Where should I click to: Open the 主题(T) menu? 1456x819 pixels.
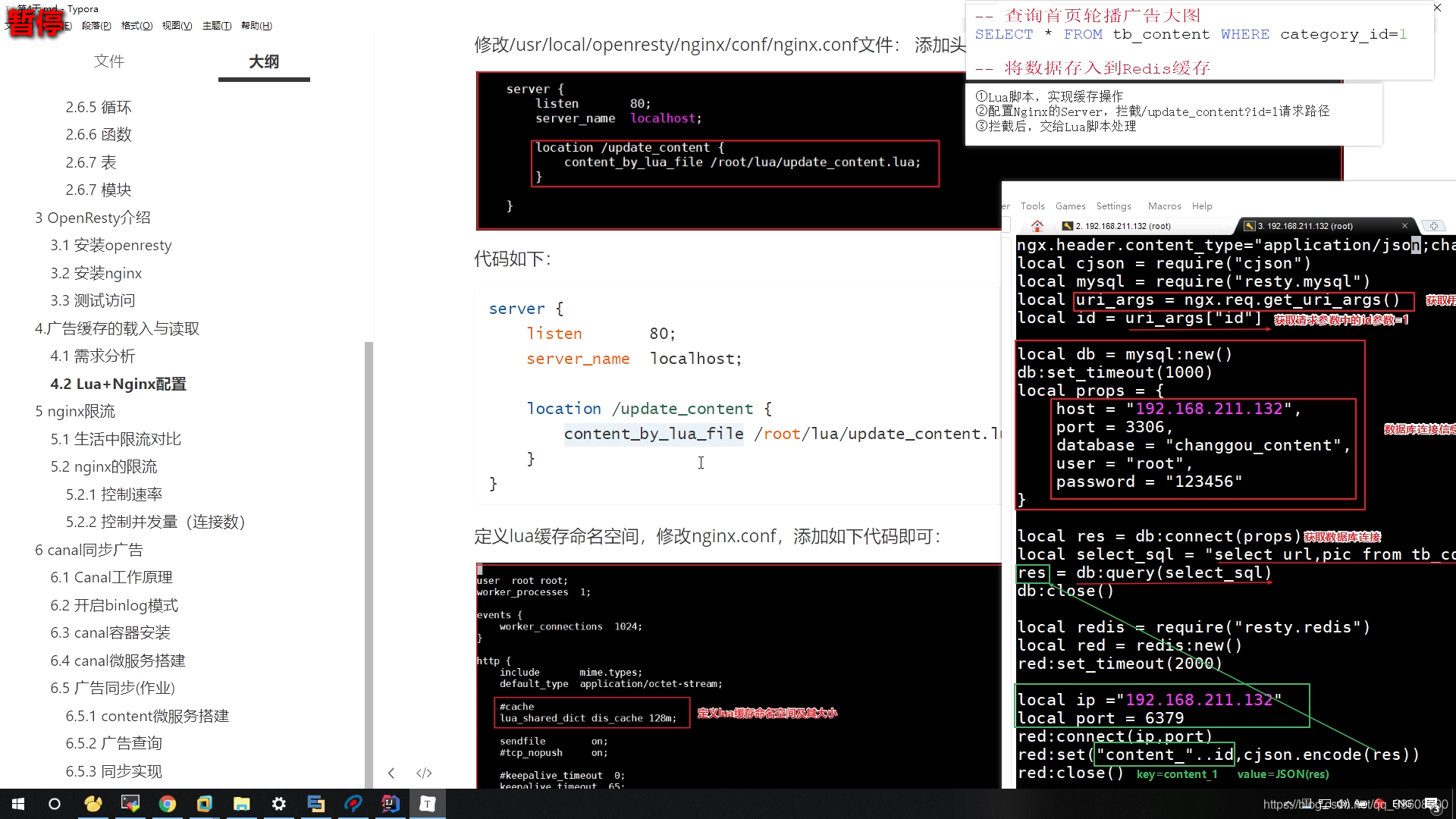point(217,26)
